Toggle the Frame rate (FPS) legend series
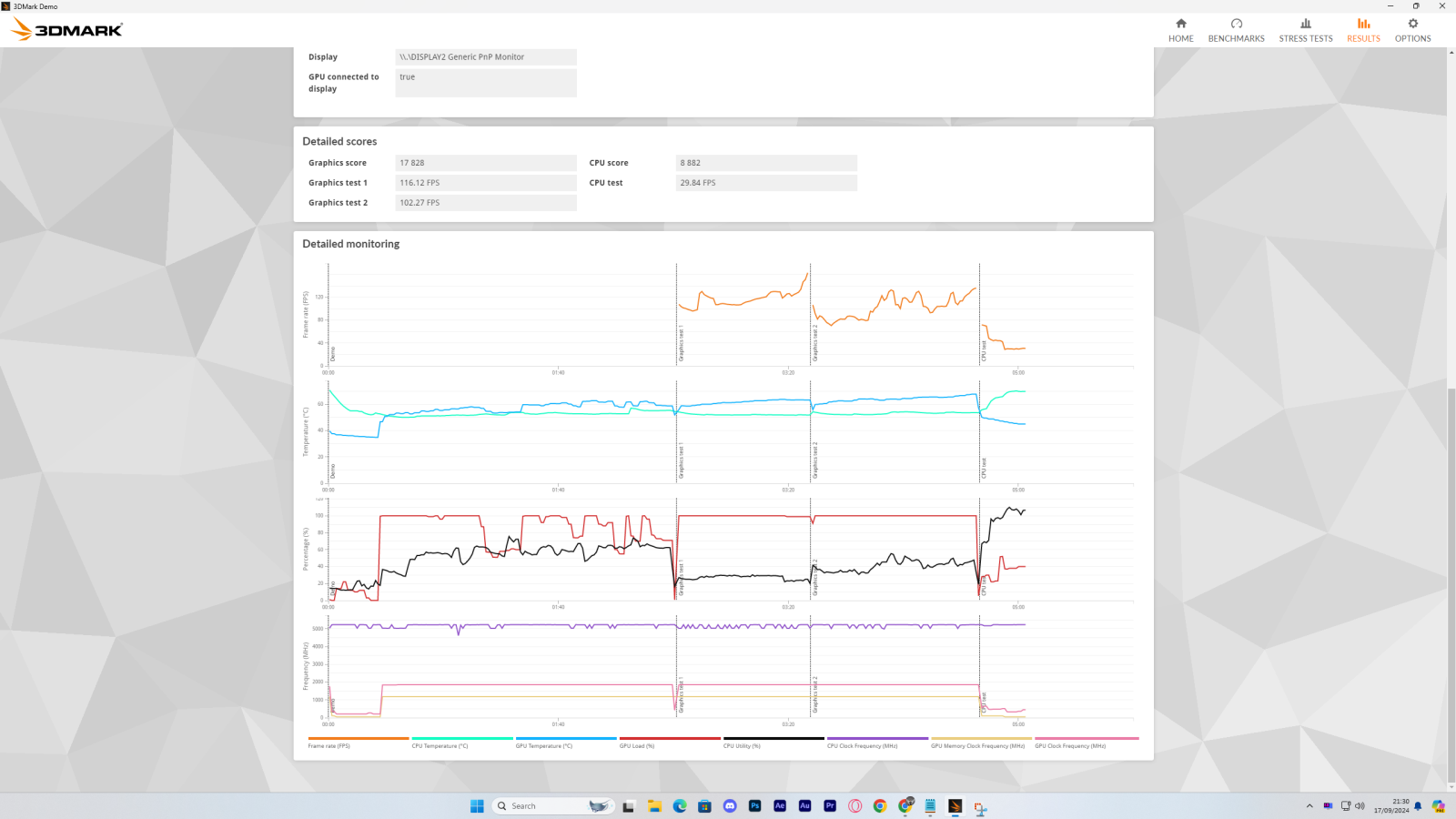Screen dimensions: 1456x819 coord(329,745)
